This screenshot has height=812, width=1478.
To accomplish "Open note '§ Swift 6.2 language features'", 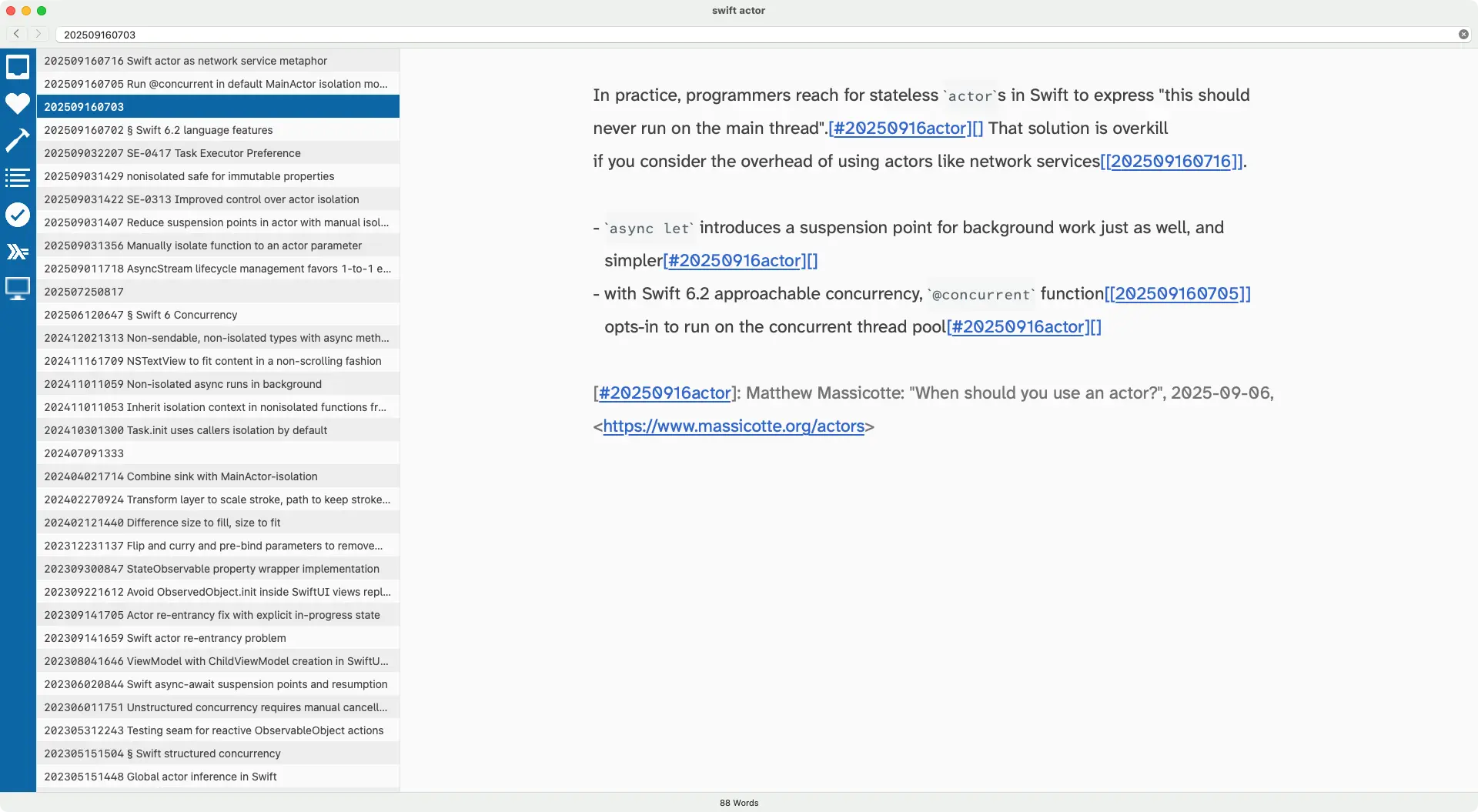I will [218, 129].
